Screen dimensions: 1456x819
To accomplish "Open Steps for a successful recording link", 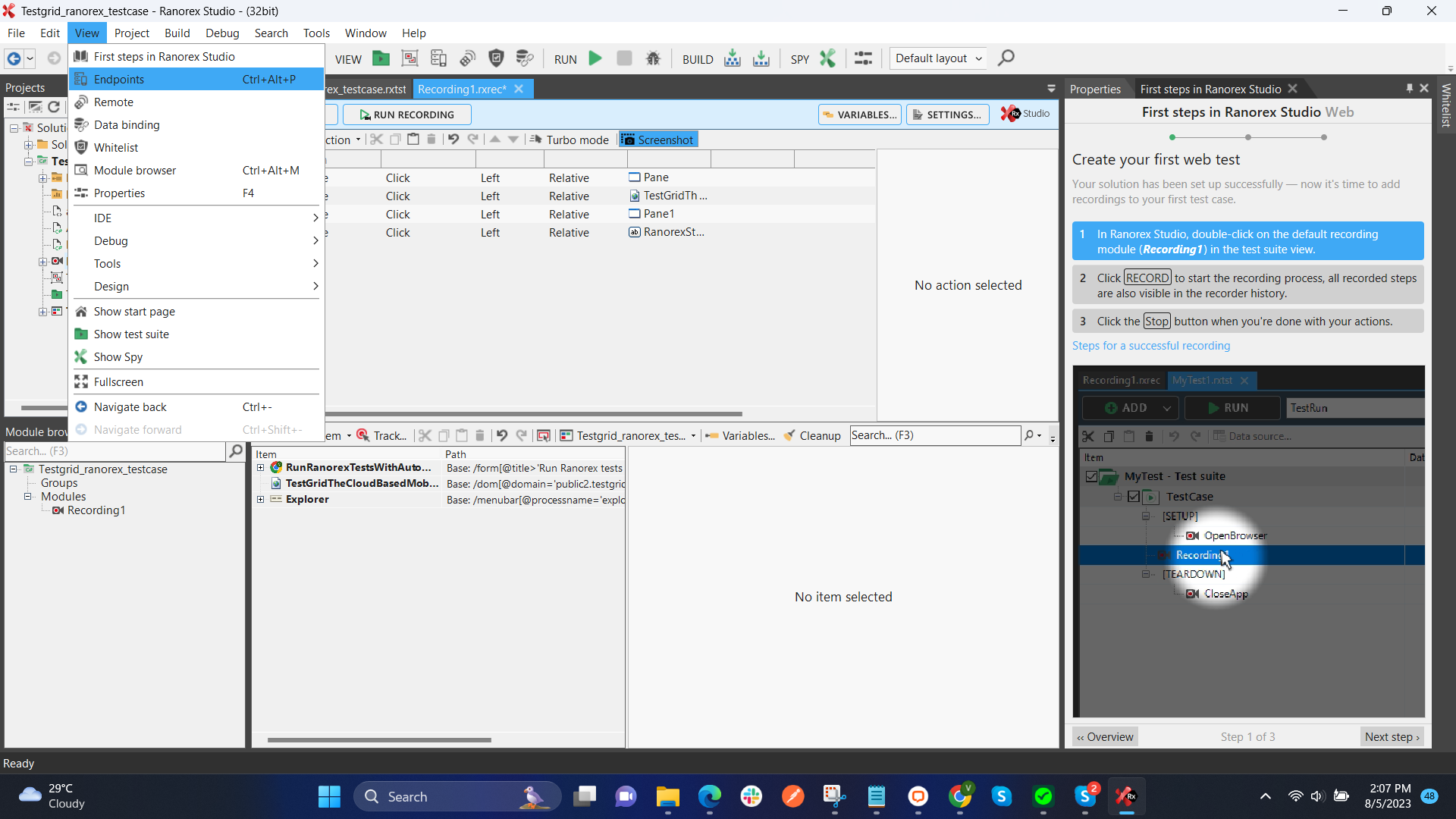I will coord(1150,346).
